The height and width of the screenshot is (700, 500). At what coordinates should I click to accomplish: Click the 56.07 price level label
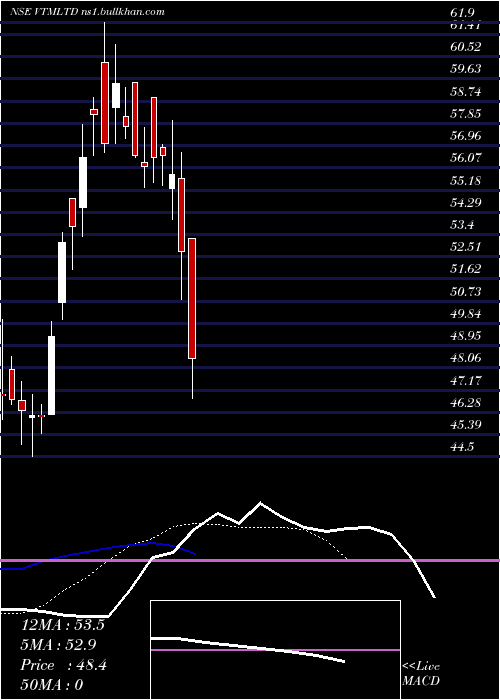(x=466, y=158)
